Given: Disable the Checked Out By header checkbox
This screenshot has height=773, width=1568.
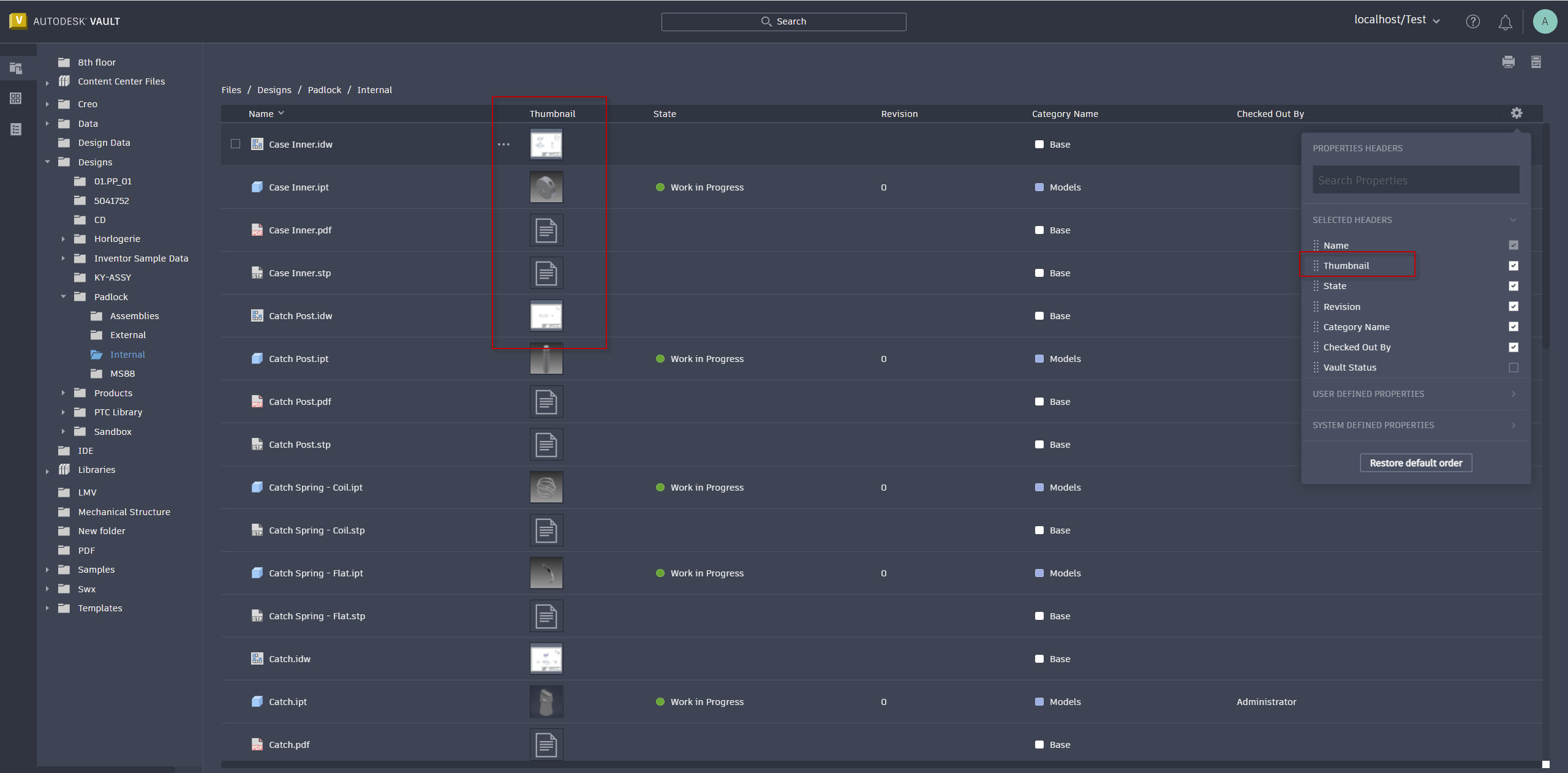Looking at the screenshot, I should click(1513, 347).
